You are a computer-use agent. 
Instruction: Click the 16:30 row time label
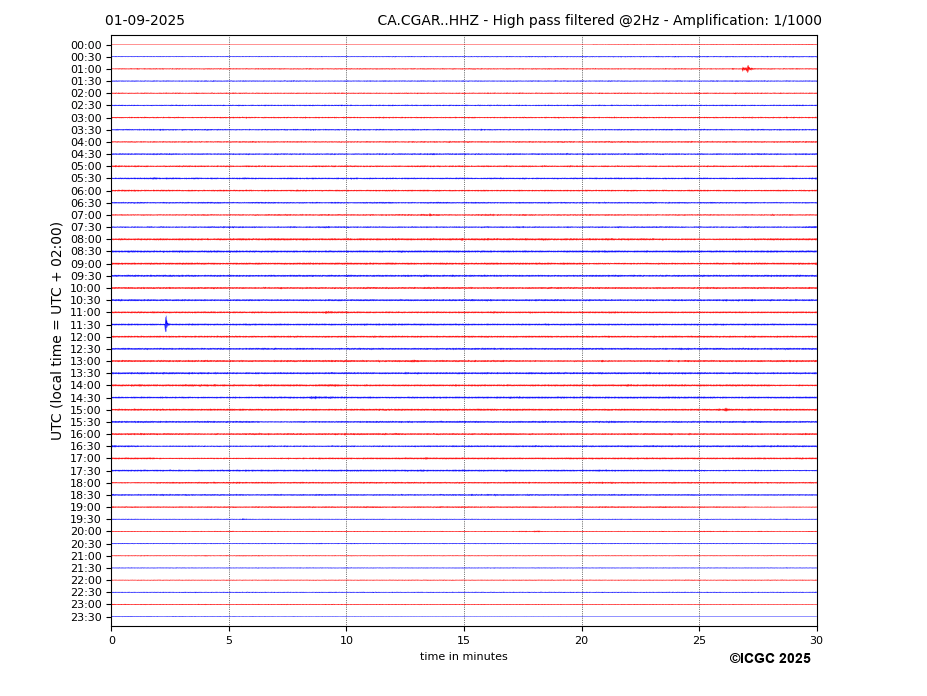(x=86, y=446)
